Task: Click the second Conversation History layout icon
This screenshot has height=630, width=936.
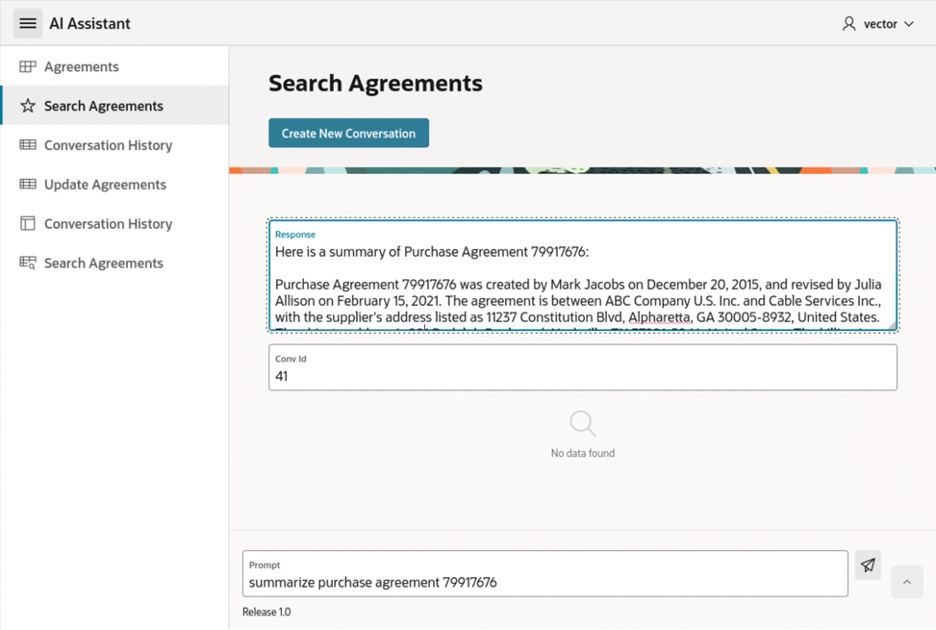Action: [x=28, y=224]
